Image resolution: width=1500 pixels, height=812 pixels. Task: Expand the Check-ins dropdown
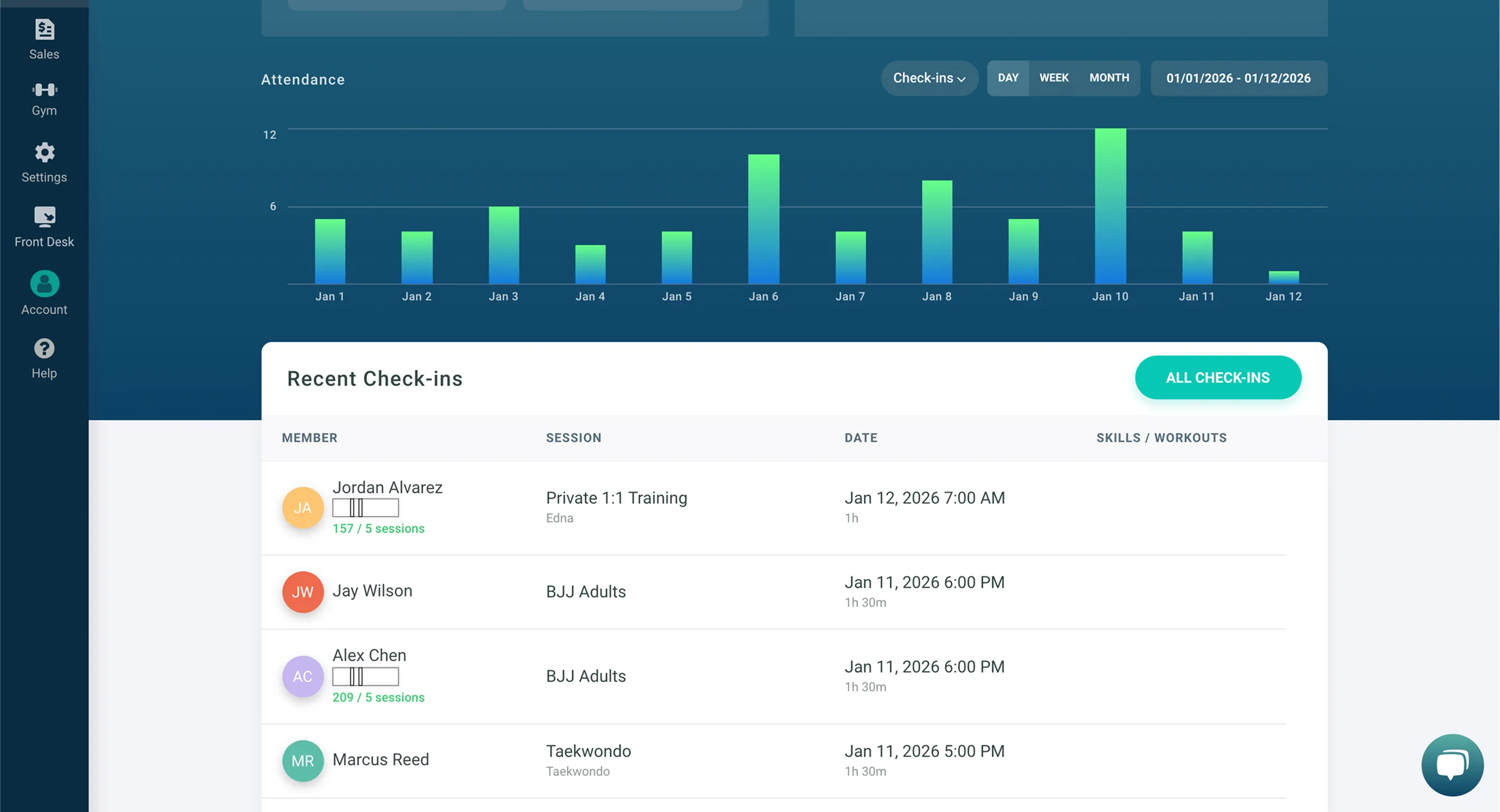tap(929, 78)
